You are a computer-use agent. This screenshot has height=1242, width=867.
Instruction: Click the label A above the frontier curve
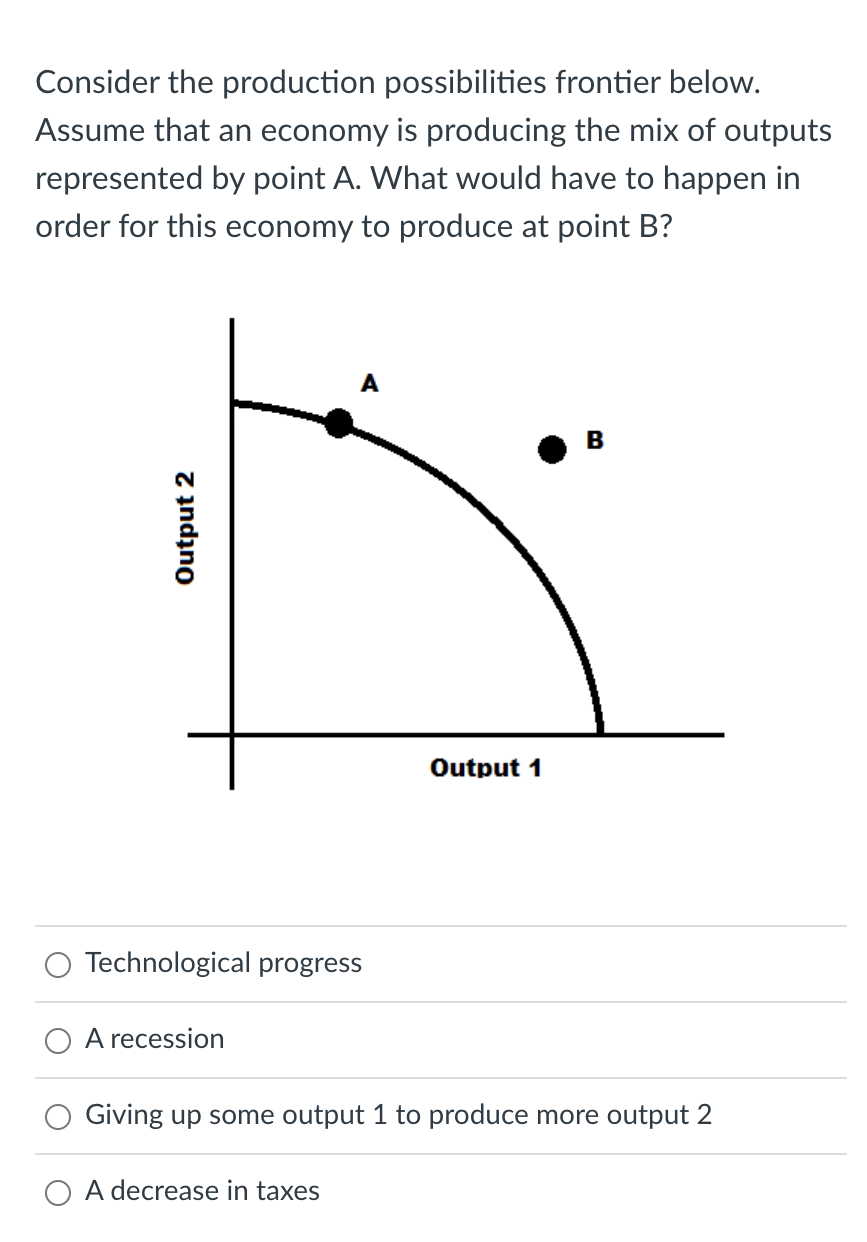pyautogui.click(x=370, y=383)
